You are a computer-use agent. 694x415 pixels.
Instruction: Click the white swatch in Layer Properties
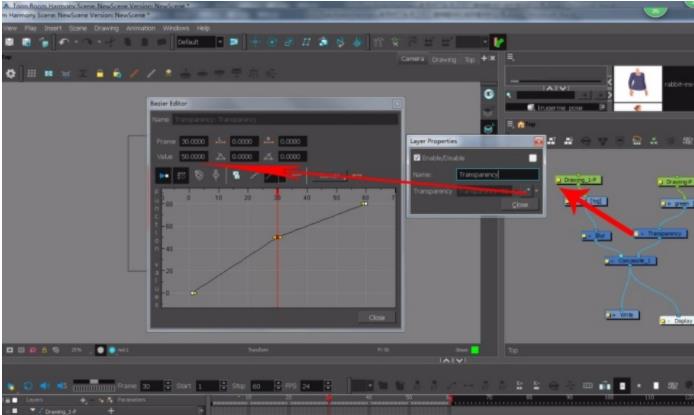(532, 158)
